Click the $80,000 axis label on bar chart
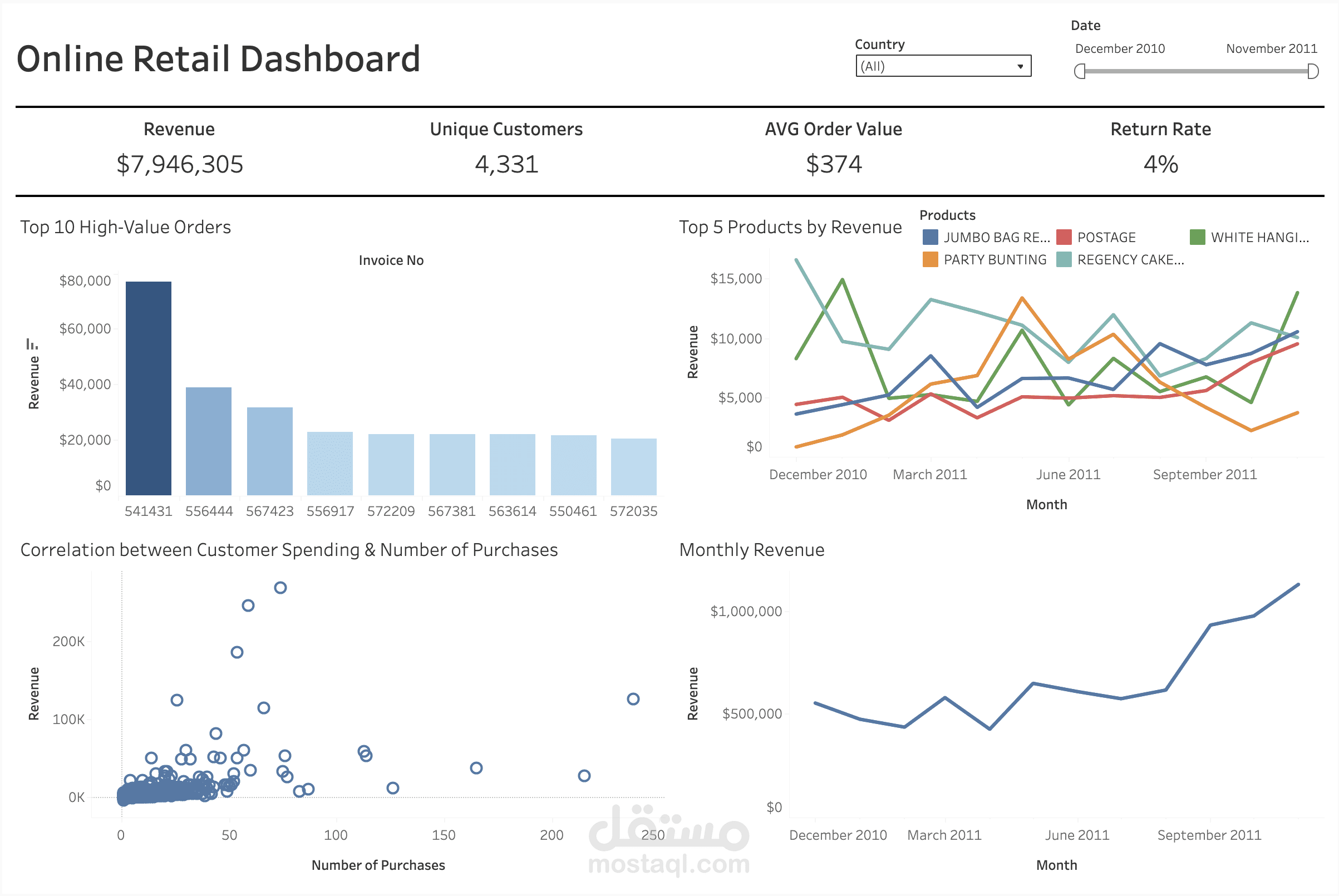Screen dimensions: 1339x896 pos(85,280)
